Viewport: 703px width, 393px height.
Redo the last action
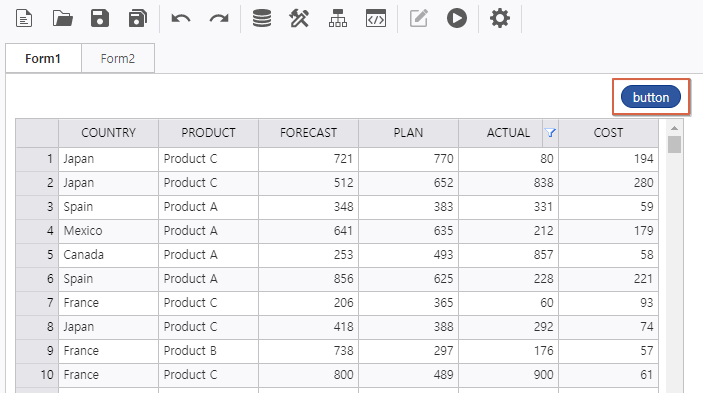coord(219,18)
